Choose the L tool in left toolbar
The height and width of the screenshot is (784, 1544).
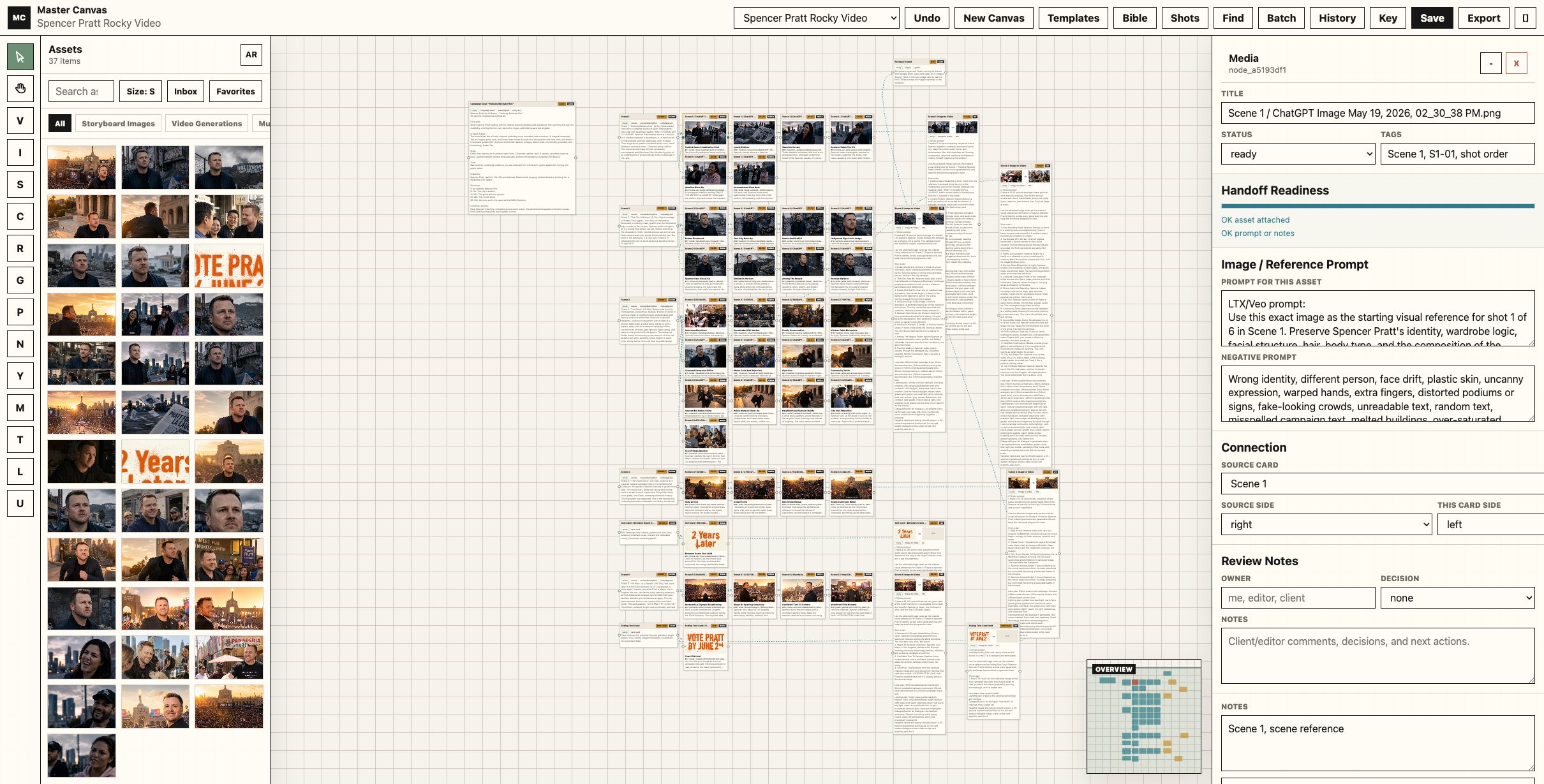[x=20, y=471]
